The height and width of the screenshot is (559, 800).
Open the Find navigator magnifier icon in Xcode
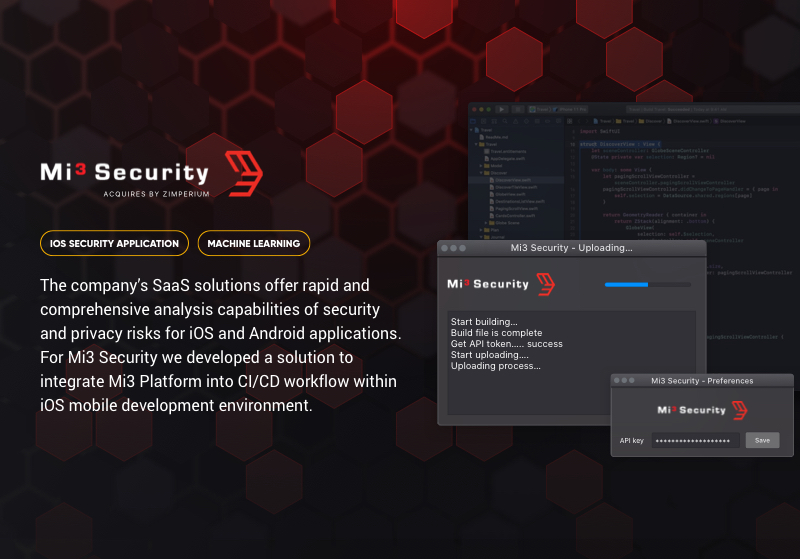coord(505,121)
